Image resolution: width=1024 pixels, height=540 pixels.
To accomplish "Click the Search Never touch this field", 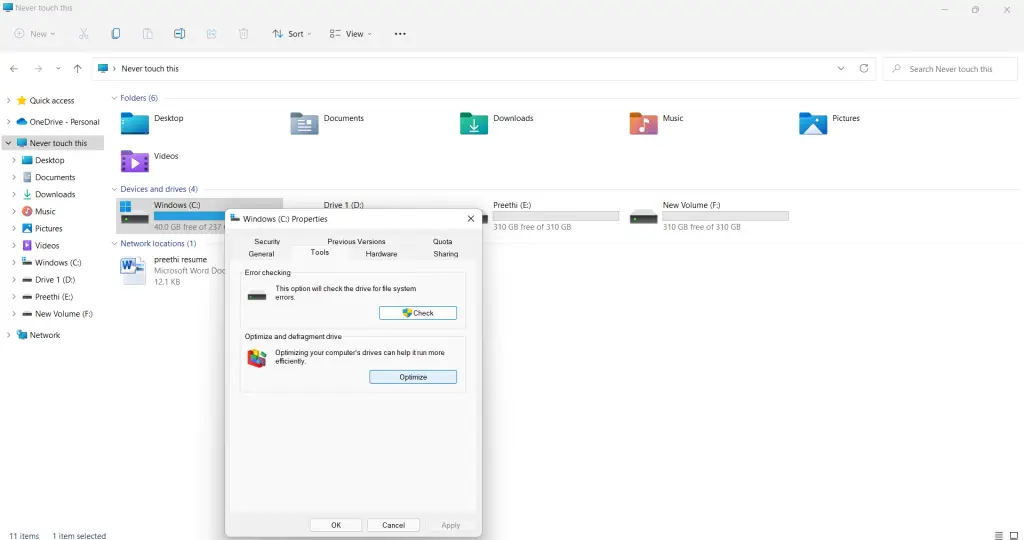I will click(950, 69).
